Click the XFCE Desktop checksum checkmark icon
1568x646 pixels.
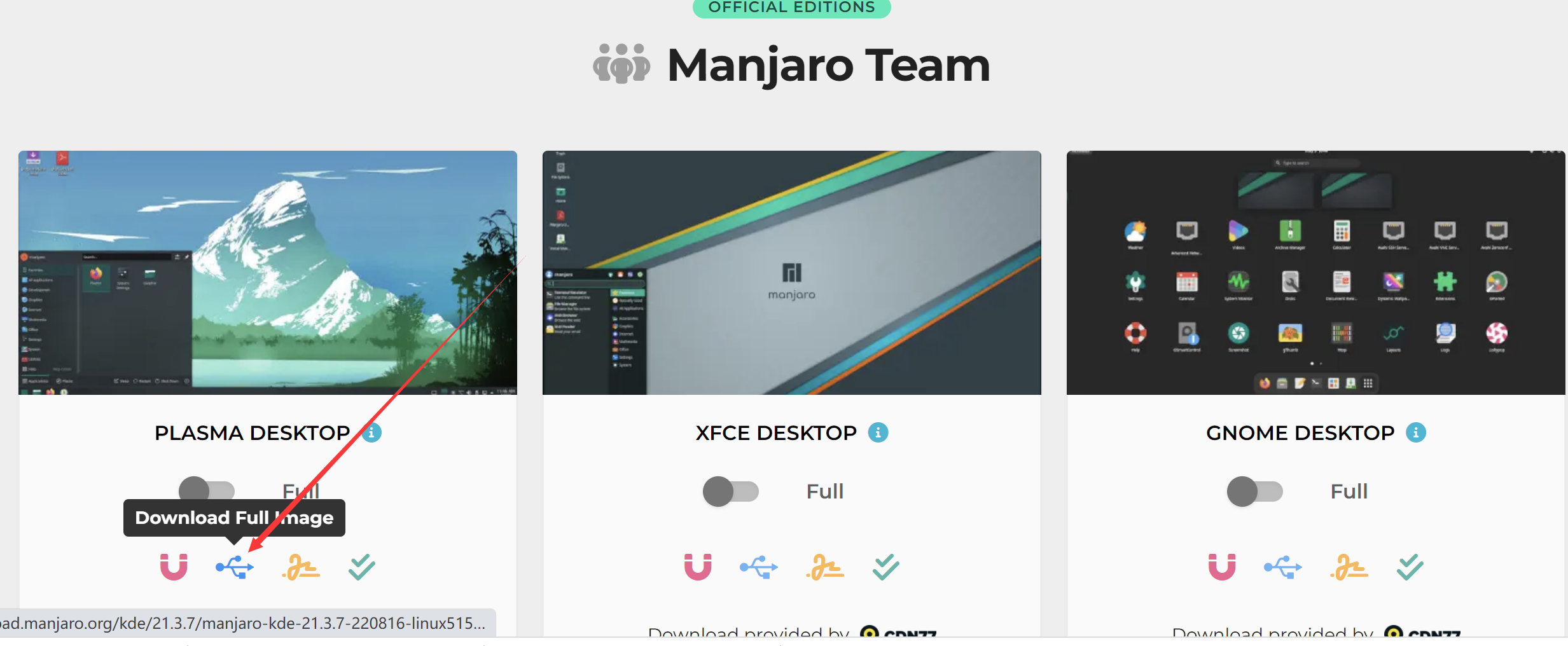pyautogui.click(x=886, y=567)
